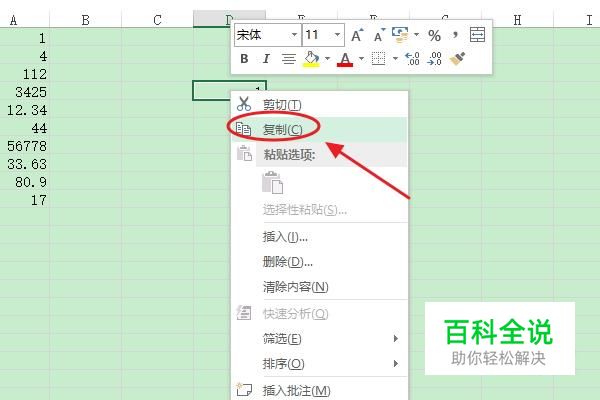Click cell containing 80.9
The image size is (600, 400).
24,182
